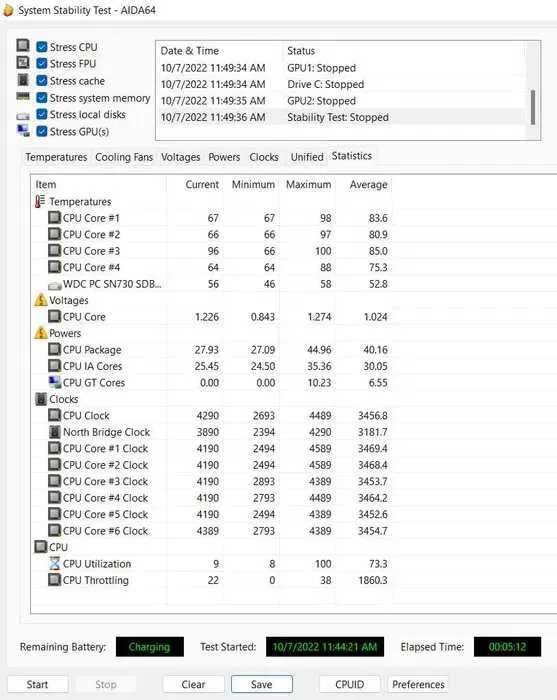Toggle the Stress GPU(s) checkbox

[42, 131]
